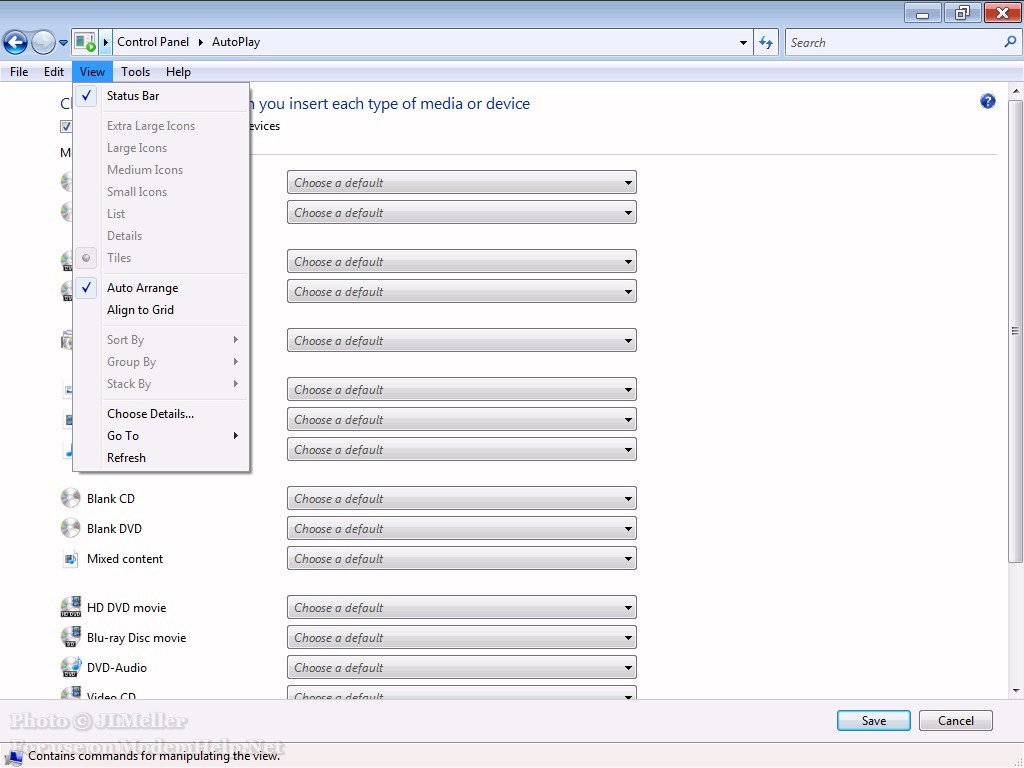Click the HD DVD movie label
1024x768 pixels.
pos(127,608)
